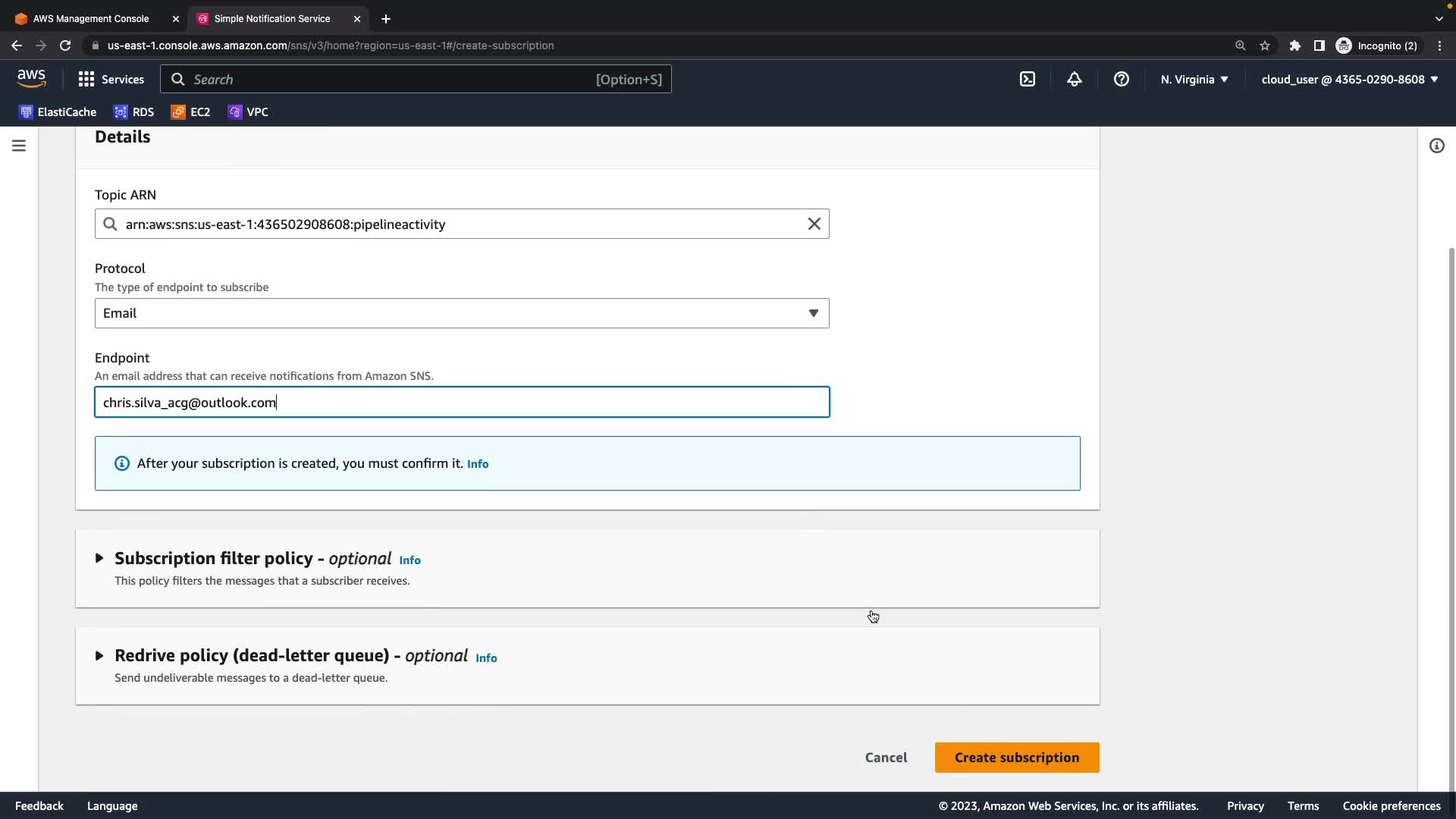The width and height of the screenshot is (1456, 819).
Task: Expand Subscription filter policy section
Action: (99, 558)
